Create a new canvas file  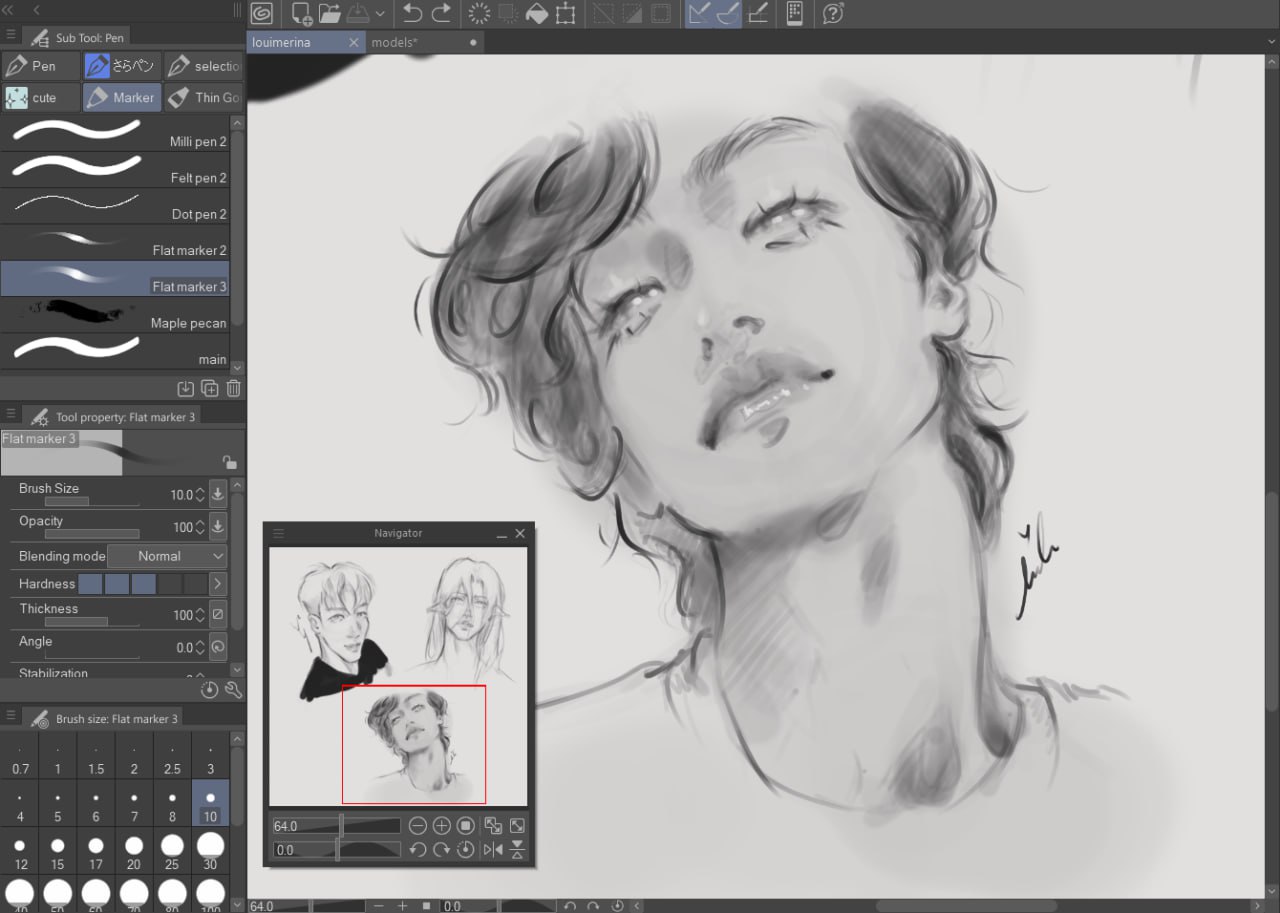tap(302, 14)
